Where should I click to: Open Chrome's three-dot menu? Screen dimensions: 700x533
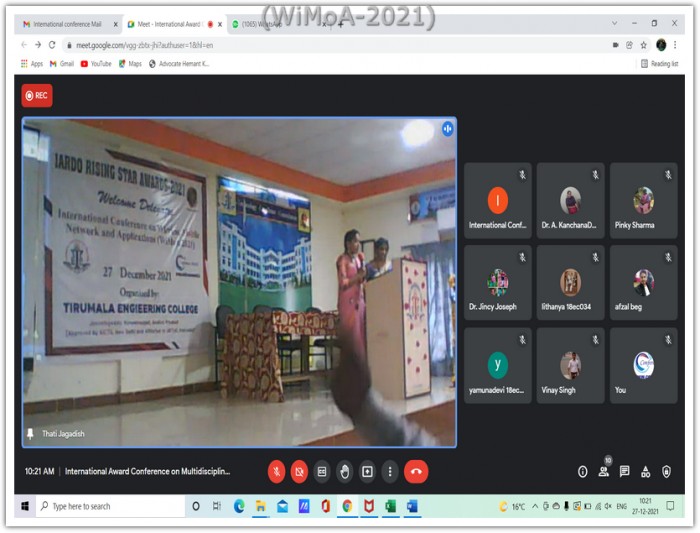pos(677,45)
